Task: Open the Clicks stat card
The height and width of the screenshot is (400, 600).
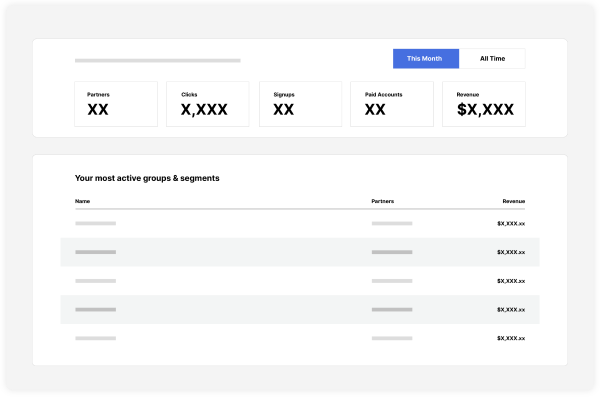Action: click(x=208, y=104)
